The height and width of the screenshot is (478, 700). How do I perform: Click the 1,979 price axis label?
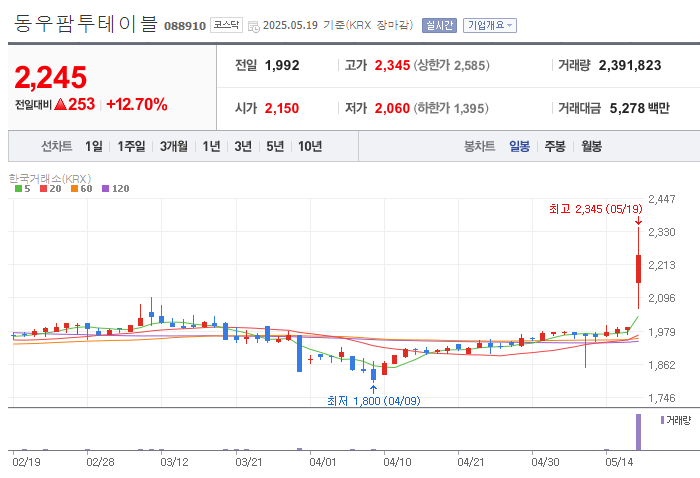[662, 332]
